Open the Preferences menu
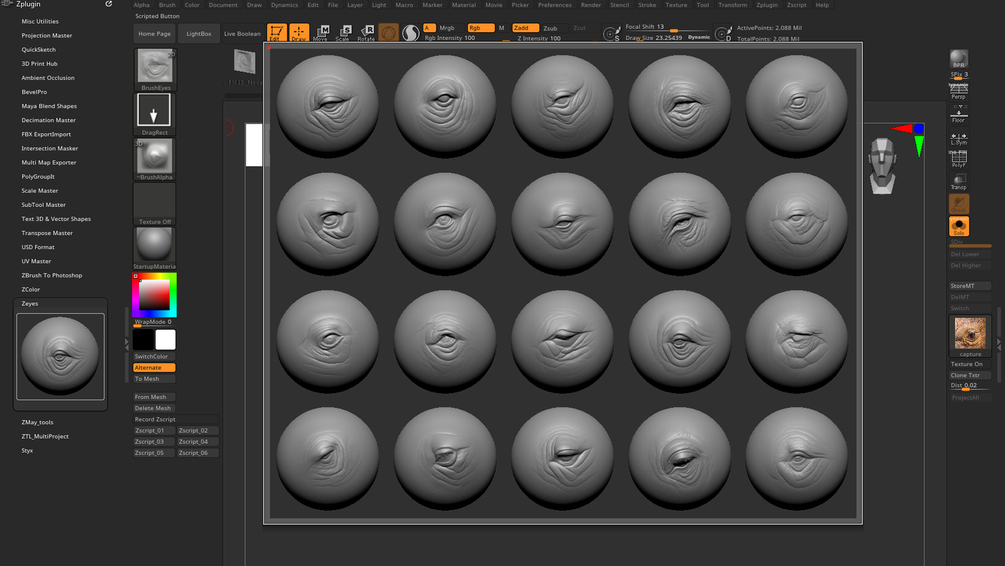This screenshot has height=566, width=1005. [x=554, y=4]
